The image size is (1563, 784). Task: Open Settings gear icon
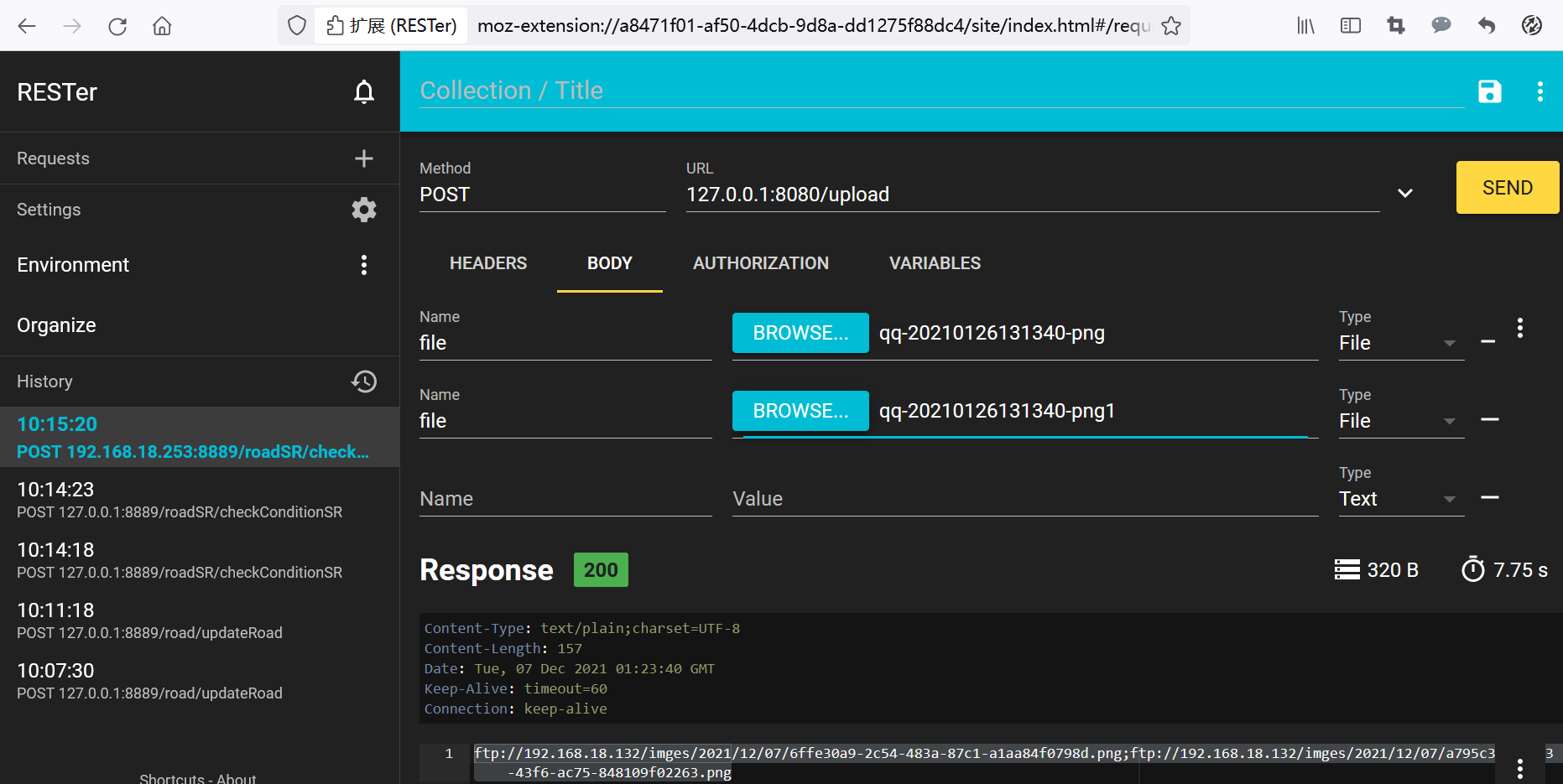pos(364,210)
